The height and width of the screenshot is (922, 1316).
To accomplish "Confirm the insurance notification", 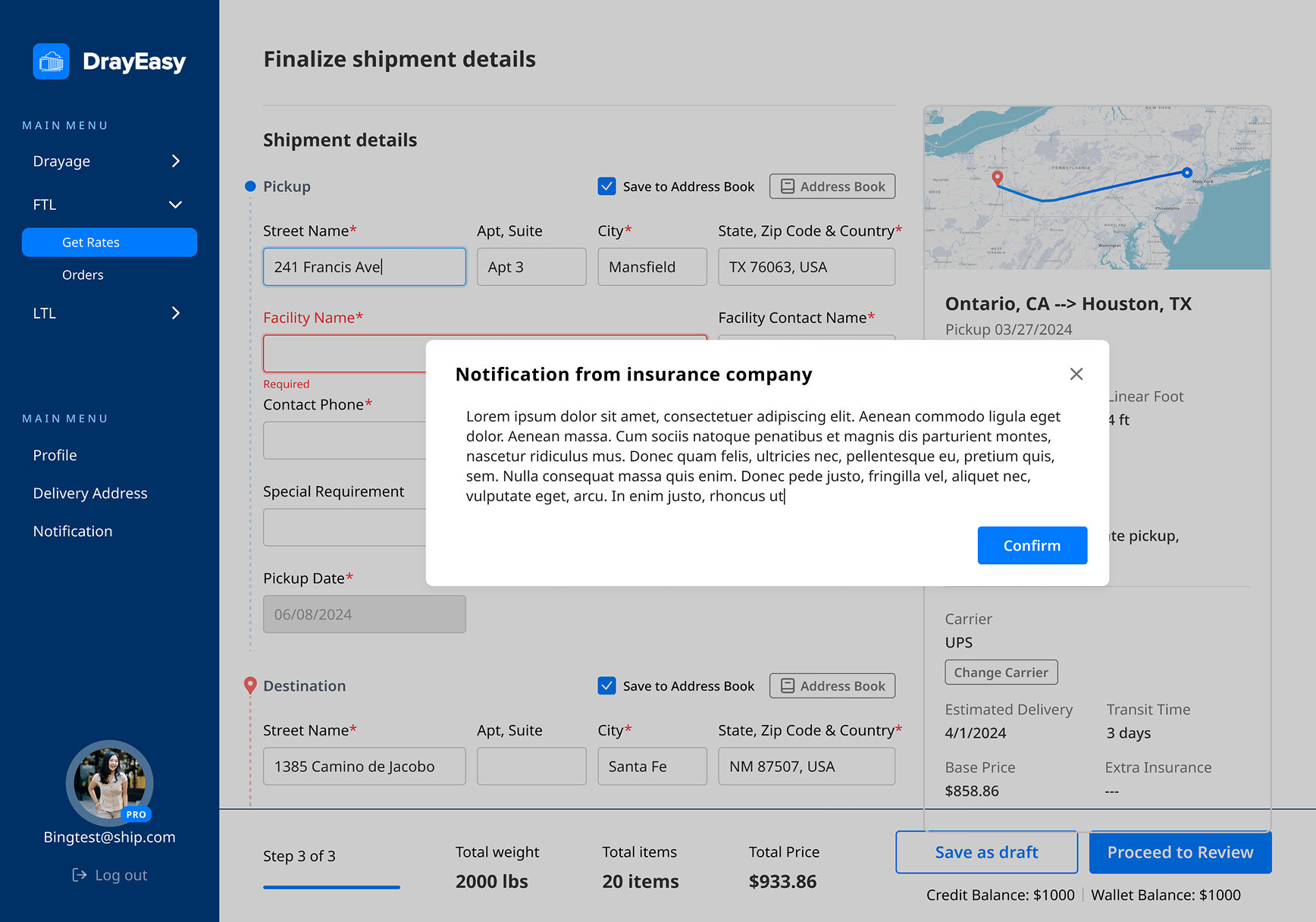I will pos(1032,545).
